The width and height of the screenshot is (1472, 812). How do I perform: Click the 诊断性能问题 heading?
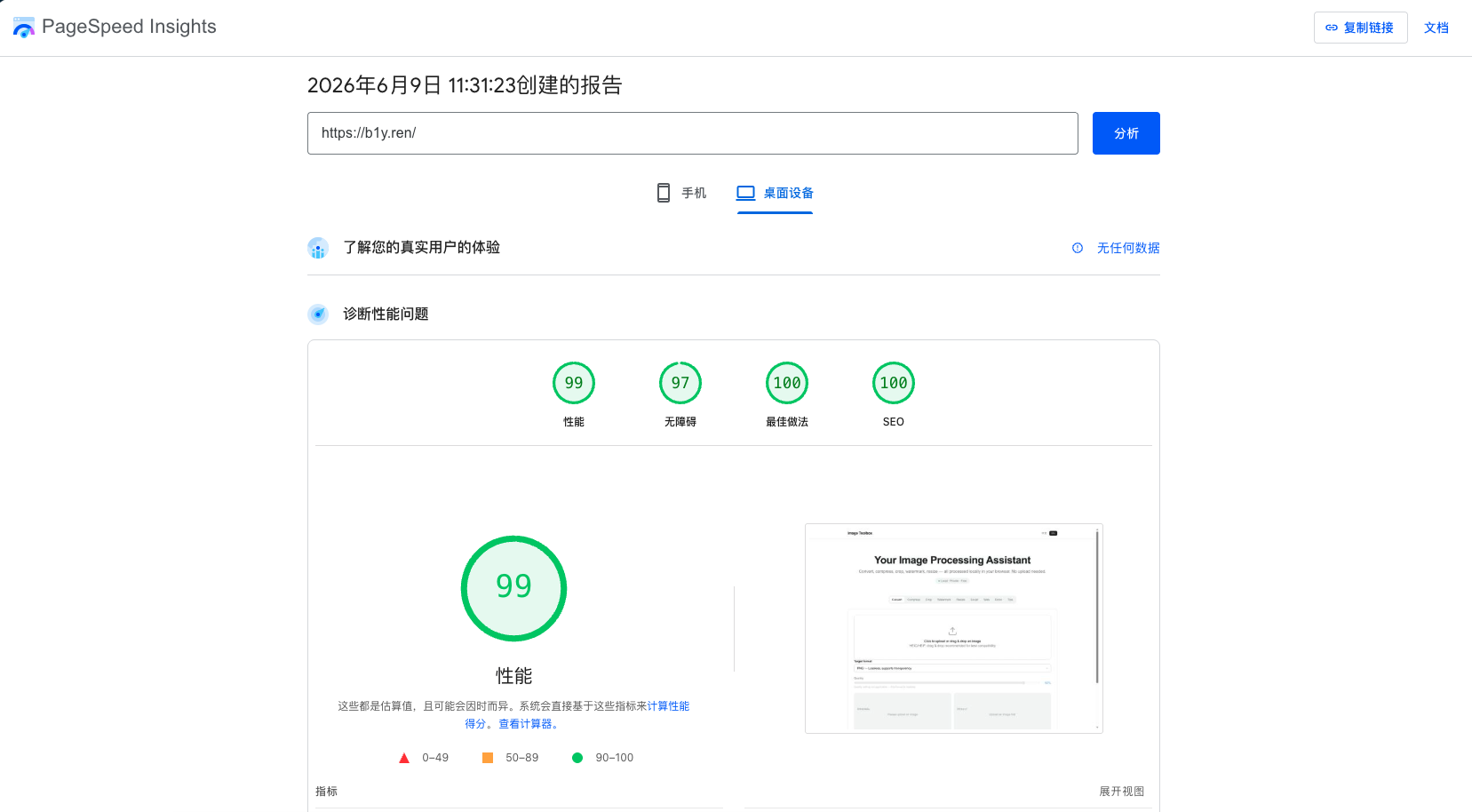[386, 314]
